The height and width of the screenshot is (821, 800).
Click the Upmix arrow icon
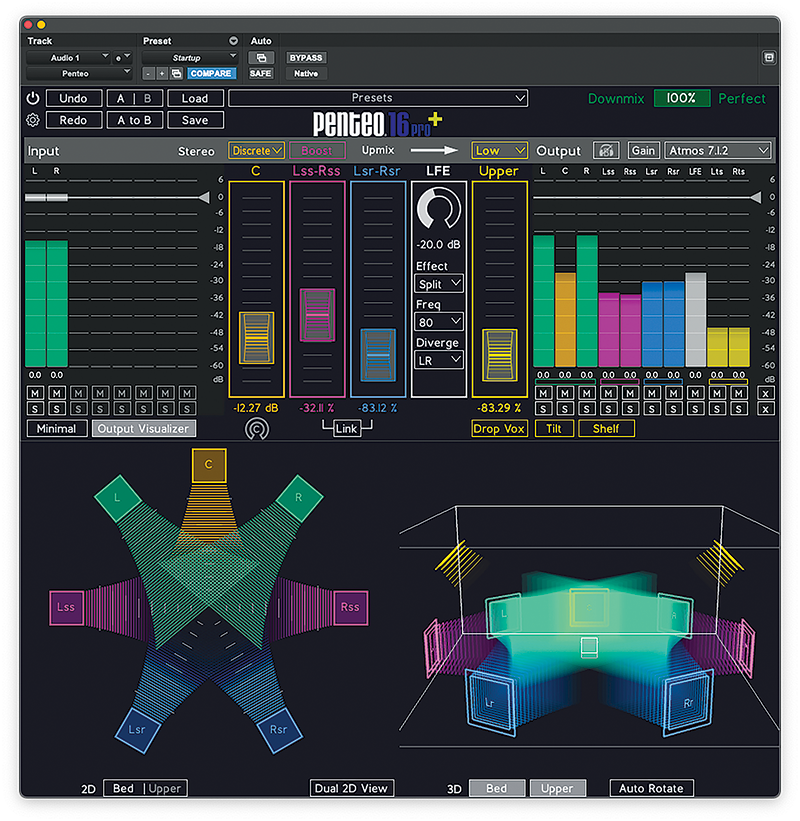[x=434, y=151]
